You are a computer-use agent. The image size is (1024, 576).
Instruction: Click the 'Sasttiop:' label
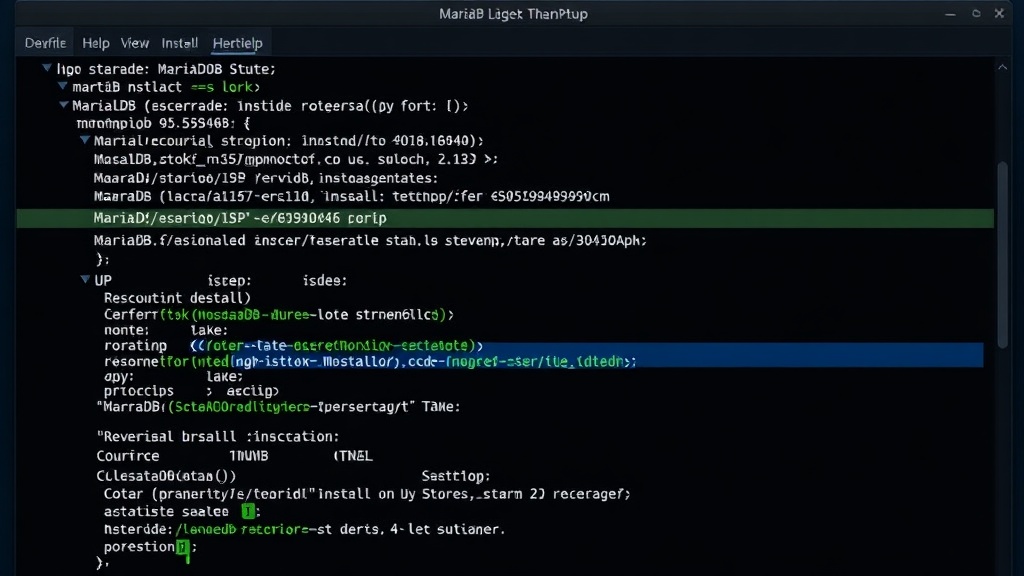click(456, 476)
